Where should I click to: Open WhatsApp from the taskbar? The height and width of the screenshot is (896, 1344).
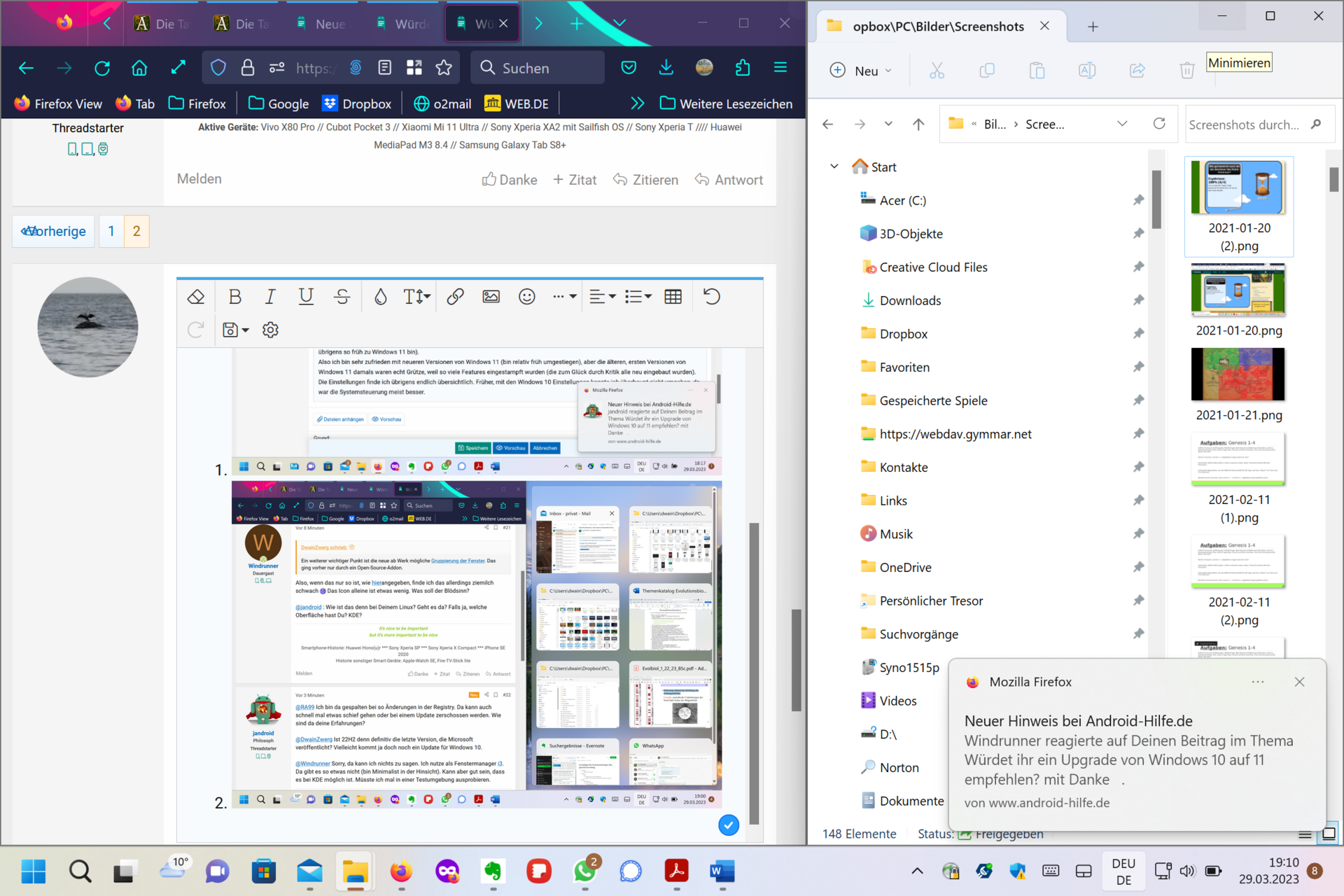[584, 871]
